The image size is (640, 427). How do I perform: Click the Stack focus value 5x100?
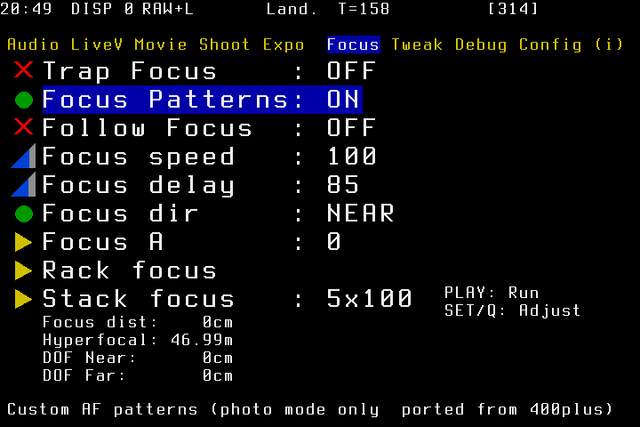tap(369, 299)
